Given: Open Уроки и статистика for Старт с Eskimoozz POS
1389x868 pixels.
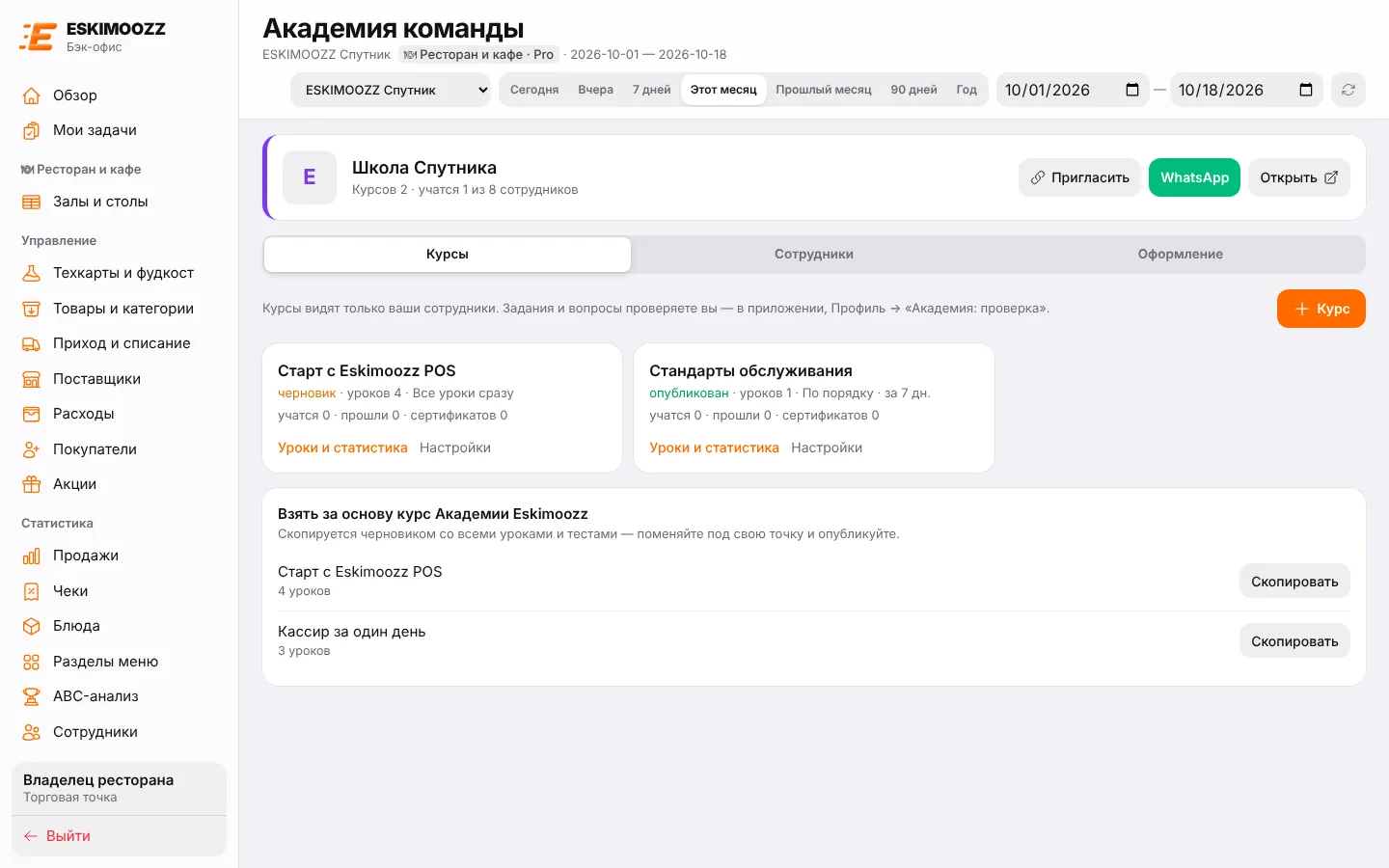Looking at the screenshot, I should tap(342, 448).
